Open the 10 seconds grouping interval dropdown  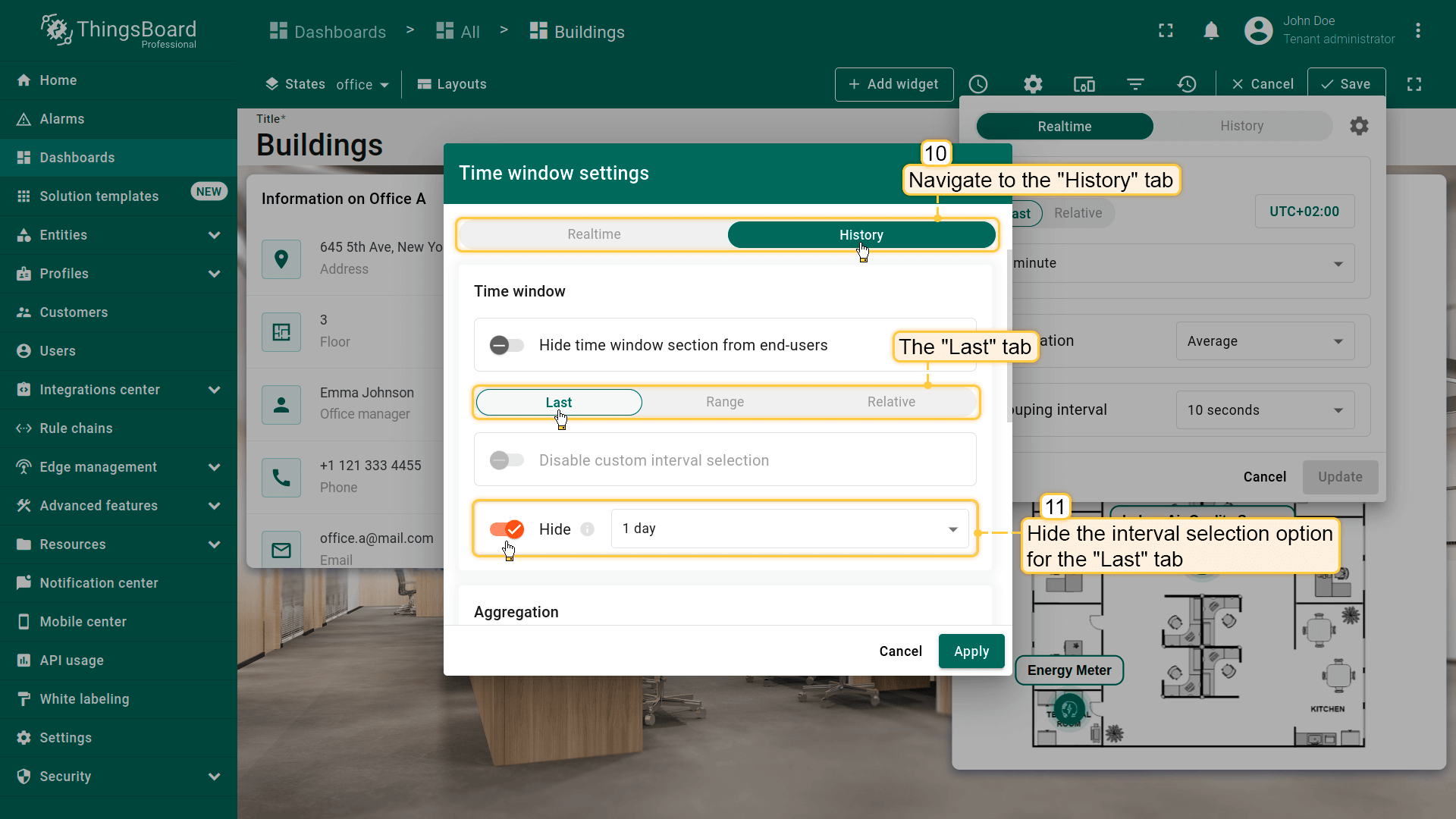pyautogui.click(x=1264, y=410)
